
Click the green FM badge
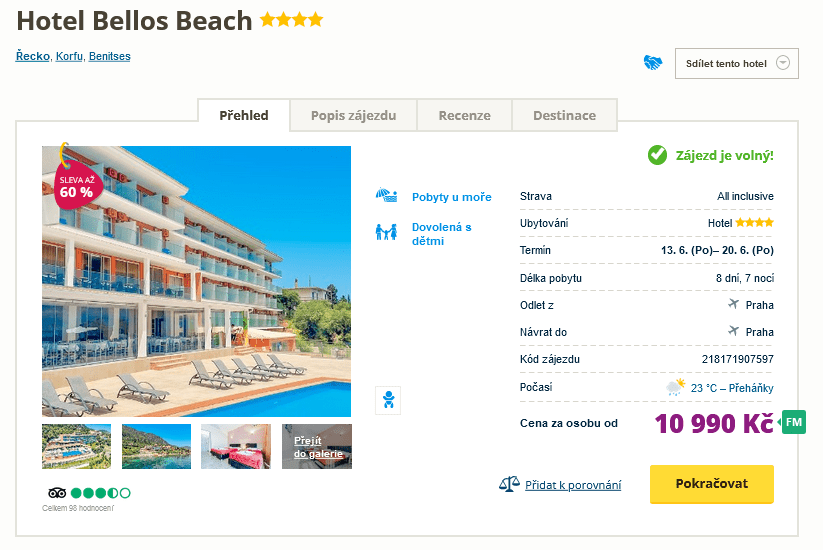[794, 422]
